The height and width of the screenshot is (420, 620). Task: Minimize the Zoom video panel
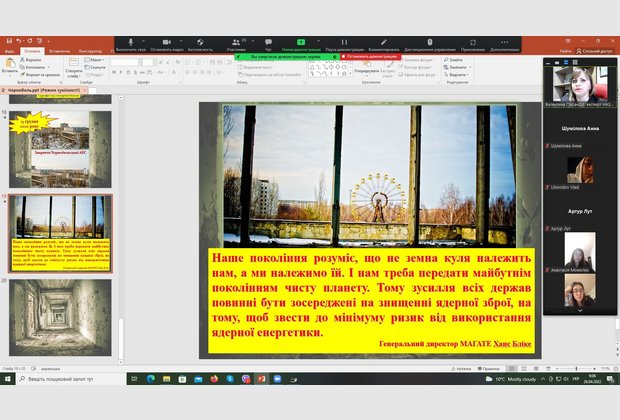548,62
